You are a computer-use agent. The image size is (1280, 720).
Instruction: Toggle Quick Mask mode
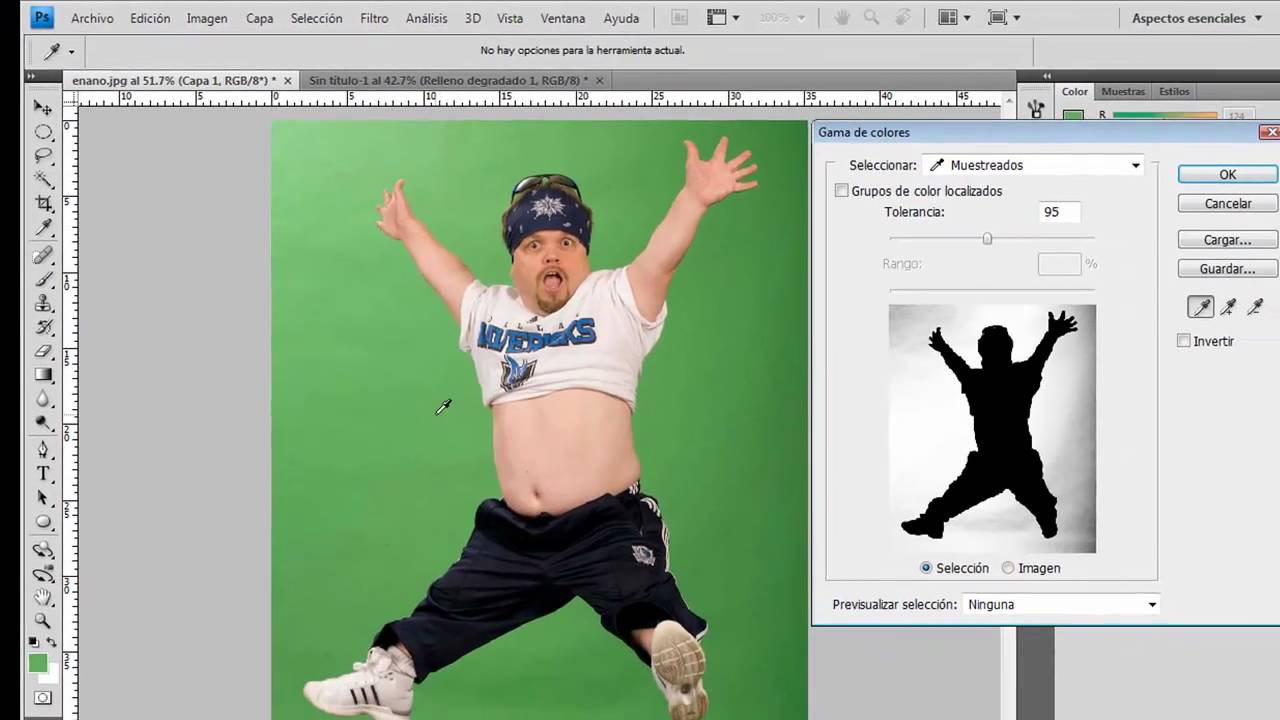click(43, 698)
